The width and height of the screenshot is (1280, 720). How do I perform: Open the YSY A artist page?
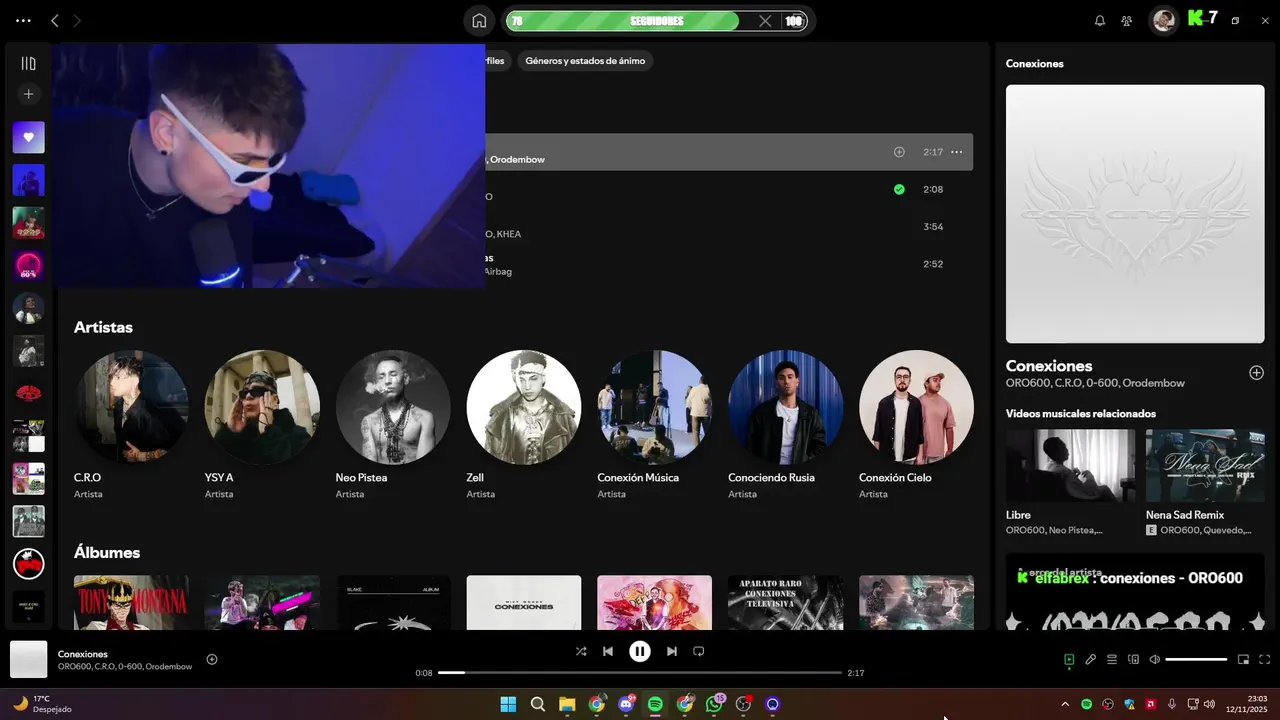[x=262, y=407]
